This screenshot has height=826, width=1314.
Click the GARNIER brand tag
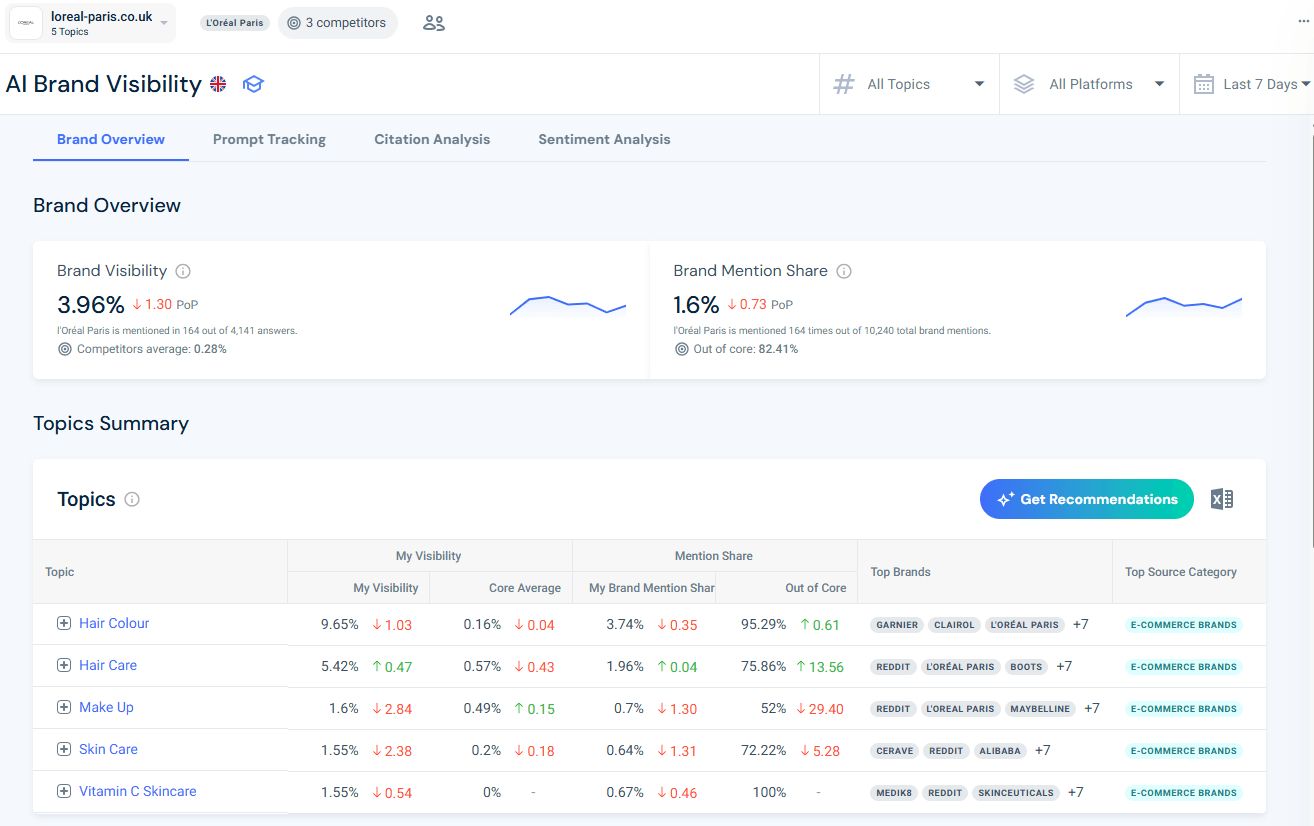(896, 625)
